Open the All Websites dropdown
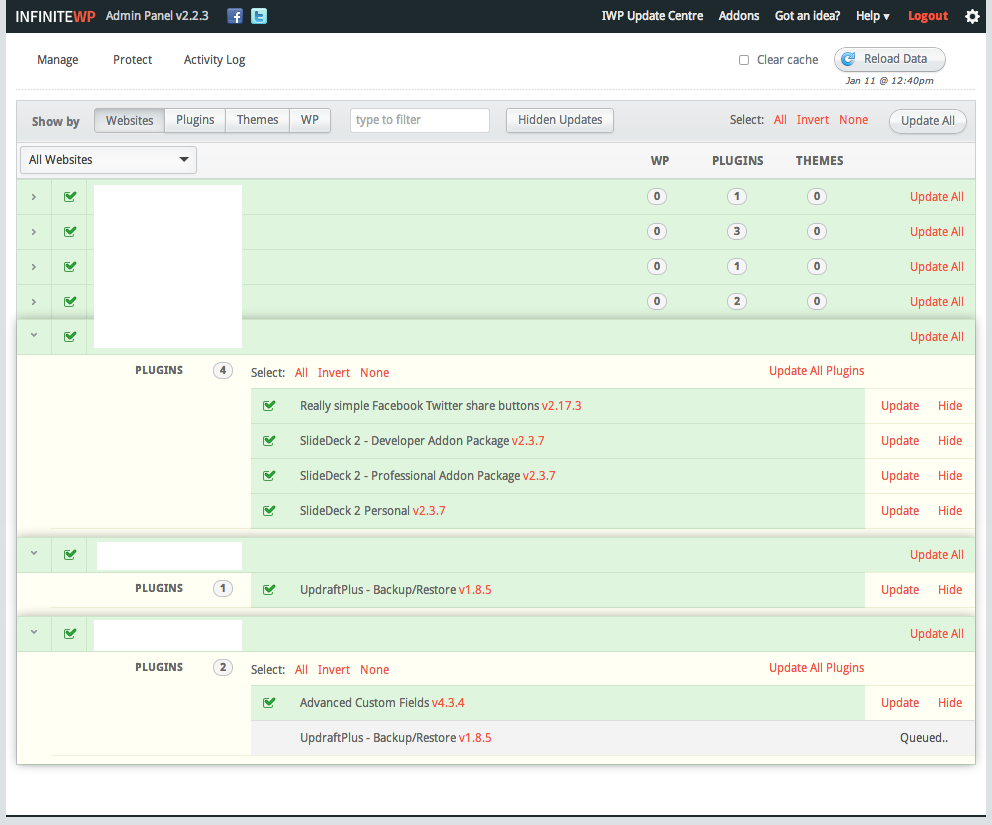 point(108,159)
